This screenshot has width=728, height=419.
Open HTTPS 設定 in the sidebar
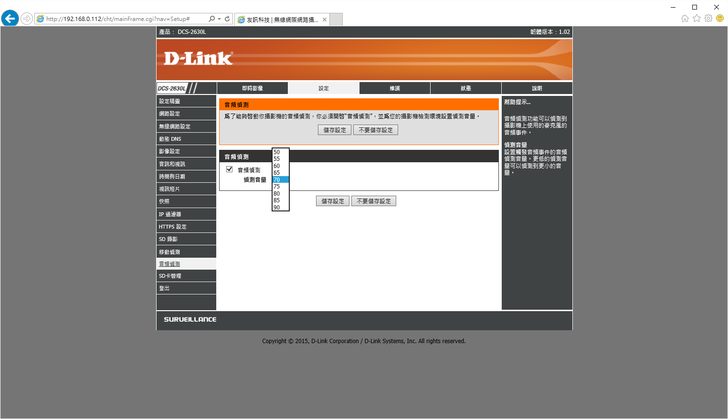pyautogui.click(x=186, y=227)
